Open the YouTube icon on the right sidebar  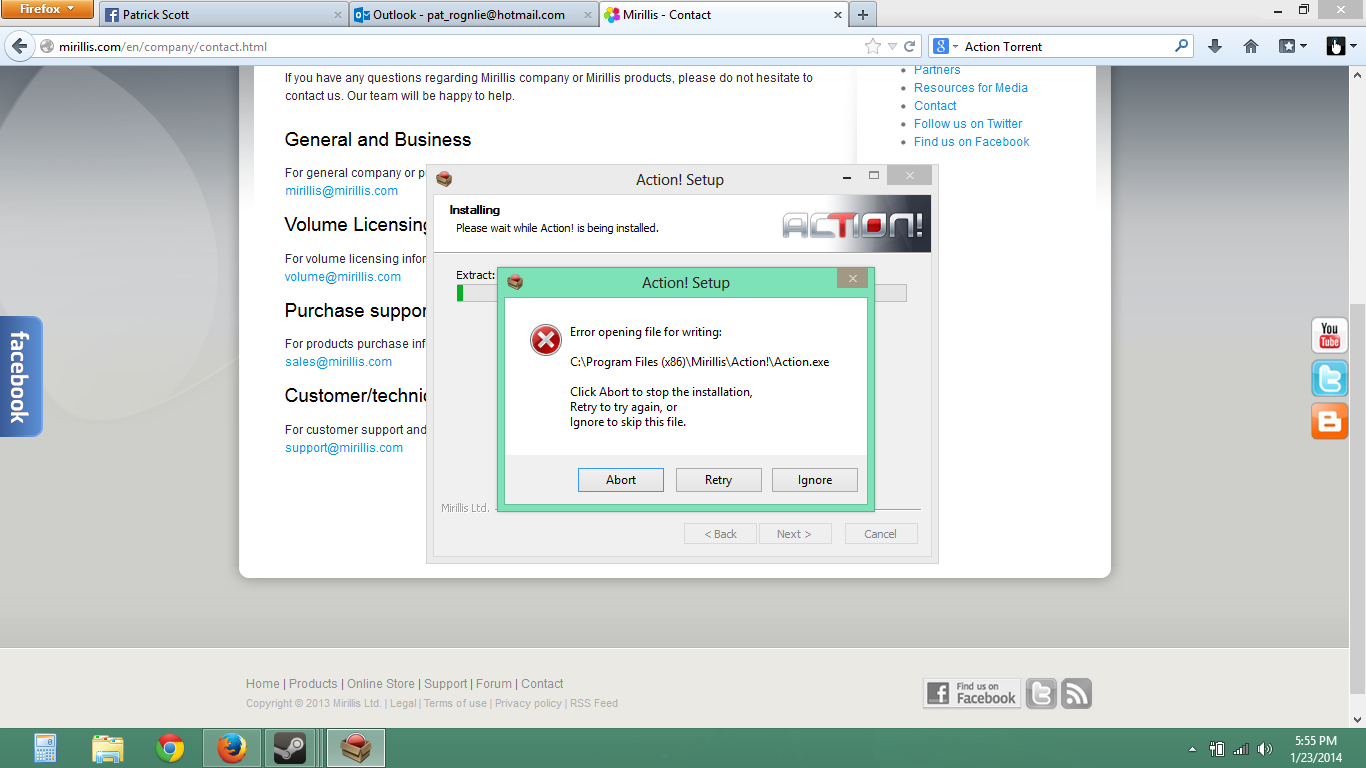tap(1329, 335)
